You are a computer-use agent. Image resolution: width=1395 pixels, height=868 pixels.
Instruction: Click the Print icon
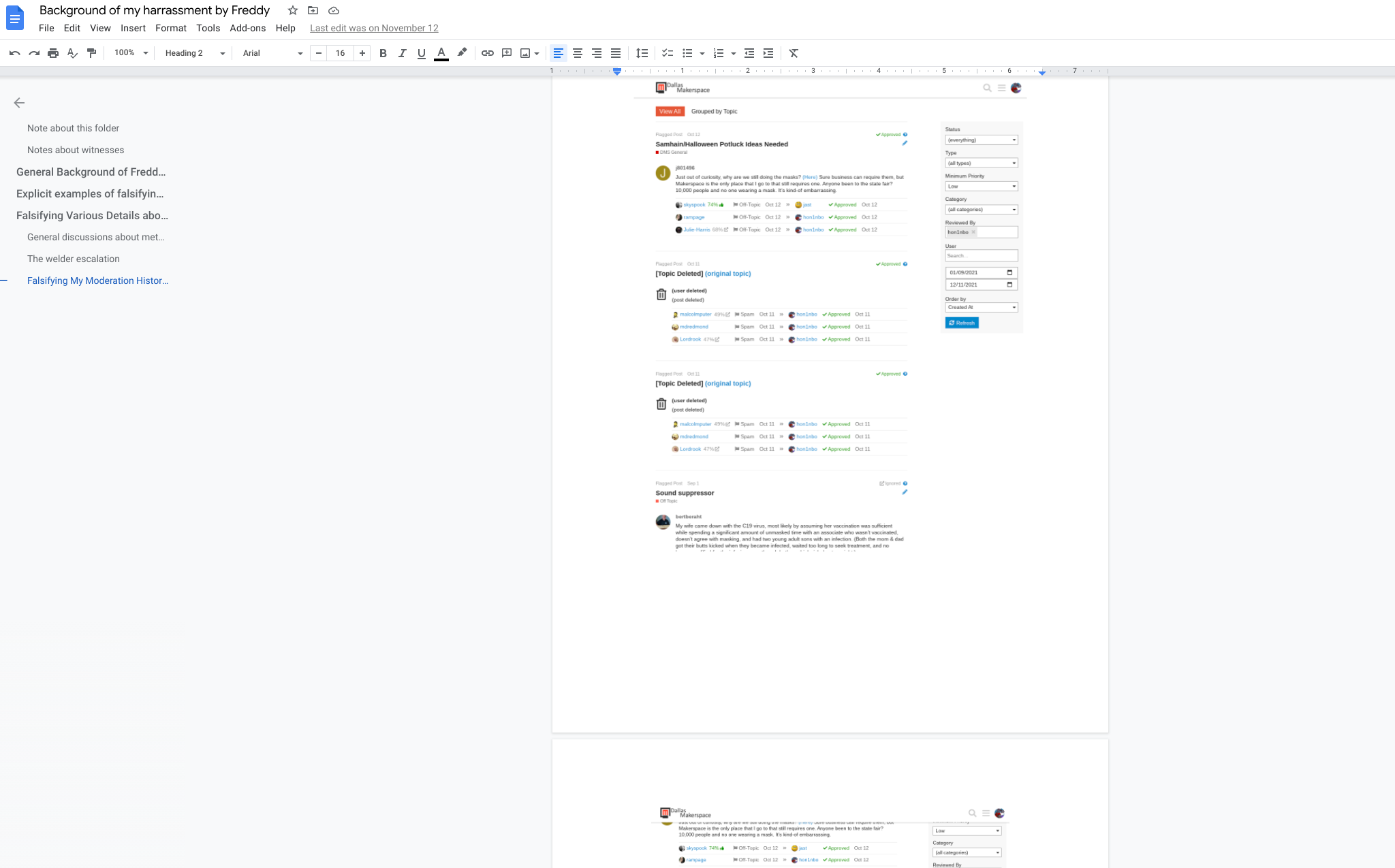click(x=53, y=53)
